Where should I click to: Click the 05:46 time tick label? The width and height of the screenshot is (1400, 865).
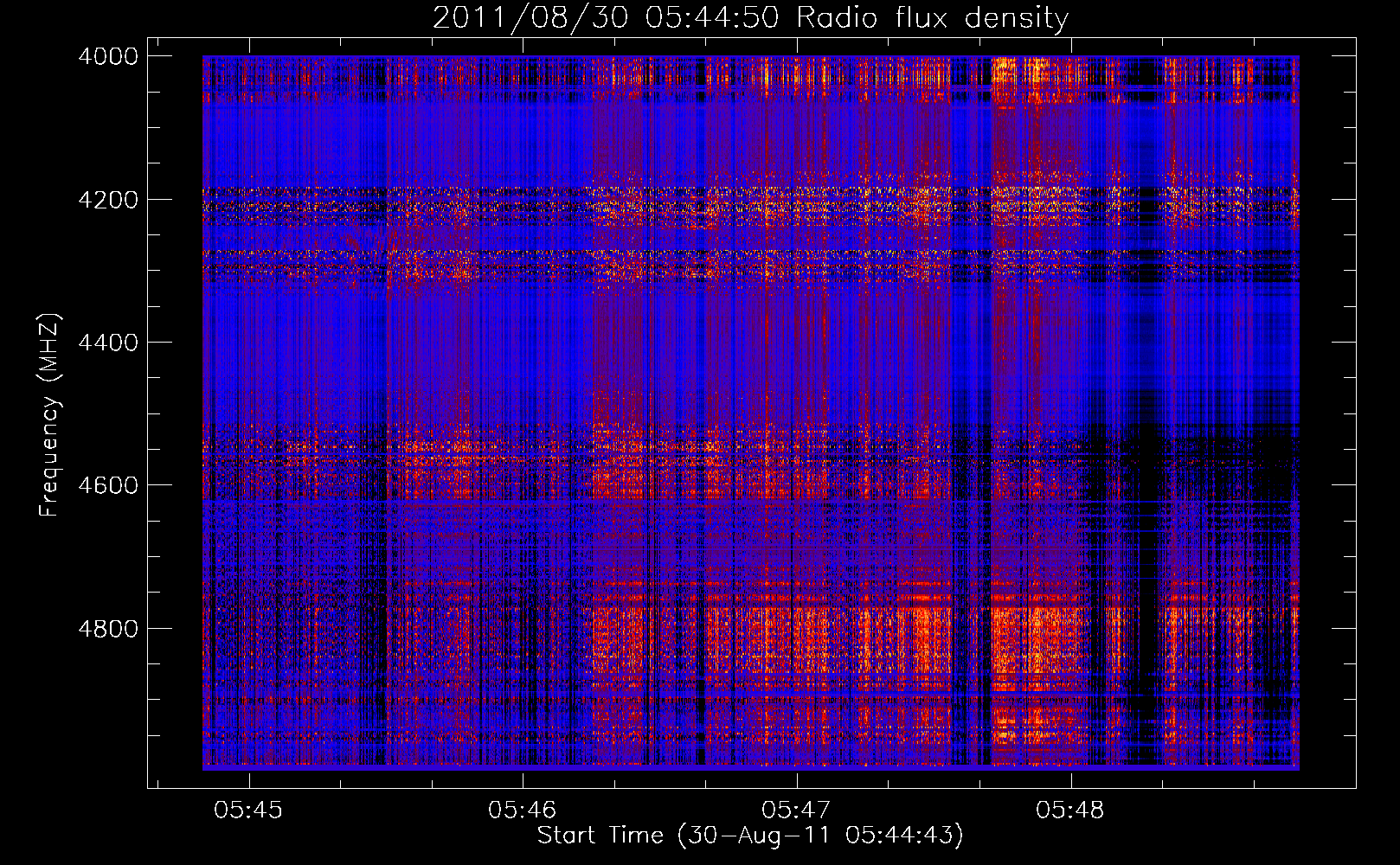523,810
